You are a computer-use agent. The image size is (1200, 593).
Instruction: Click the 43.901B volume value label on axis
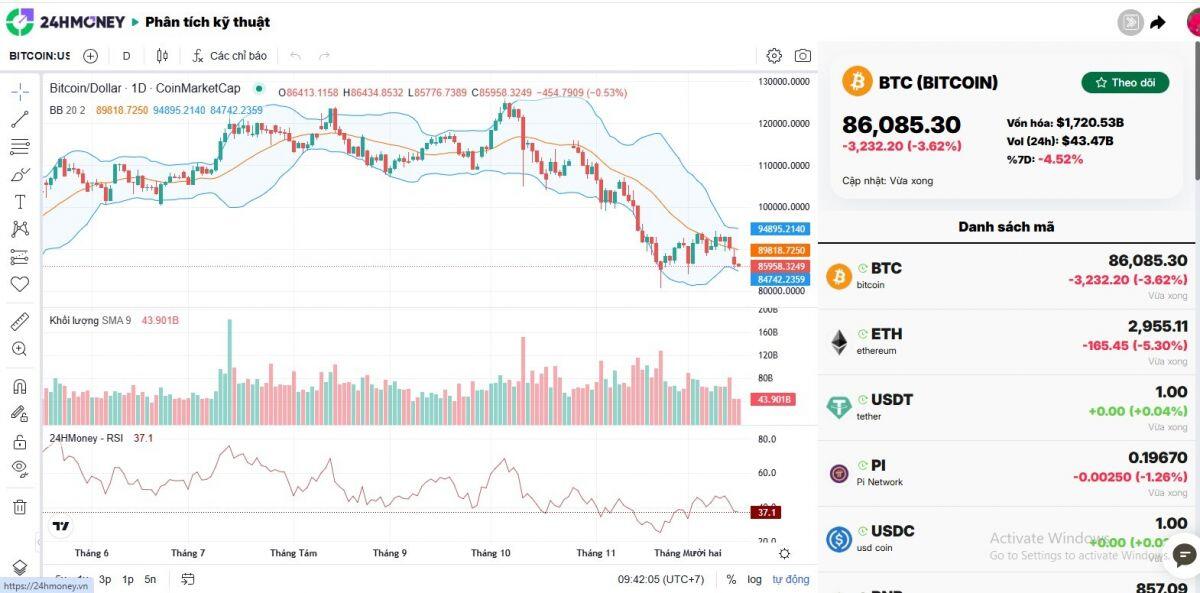(x=773, y=399)
